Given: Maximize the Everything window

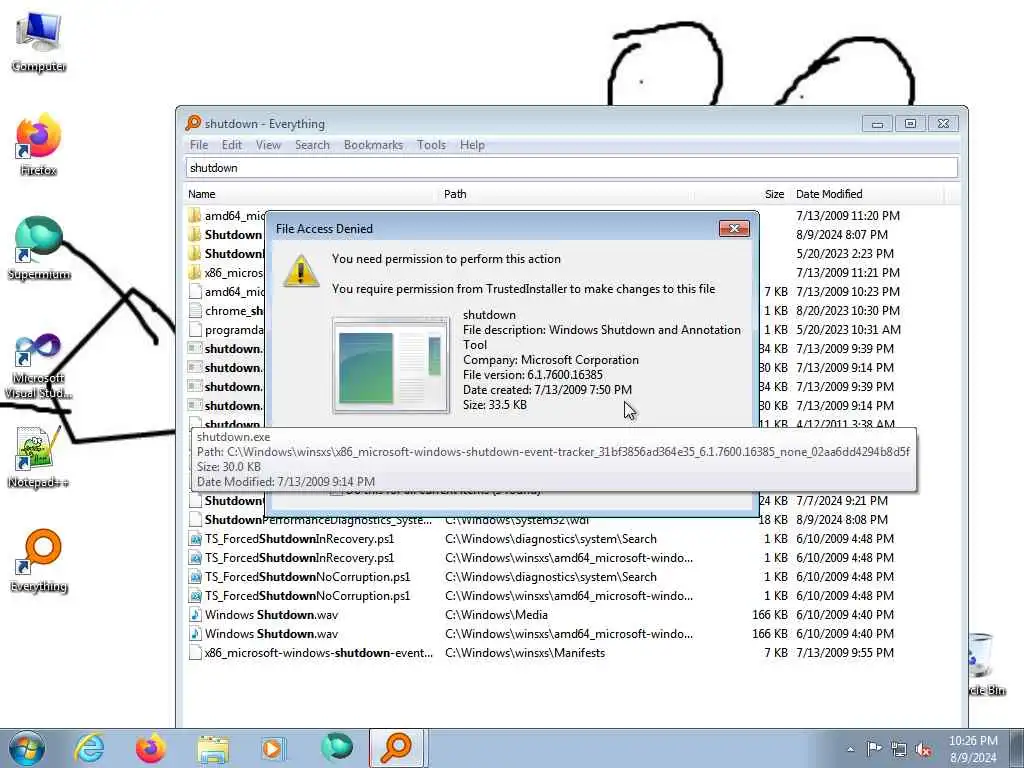Looking at the screenshot, I should tap(910, 123).
